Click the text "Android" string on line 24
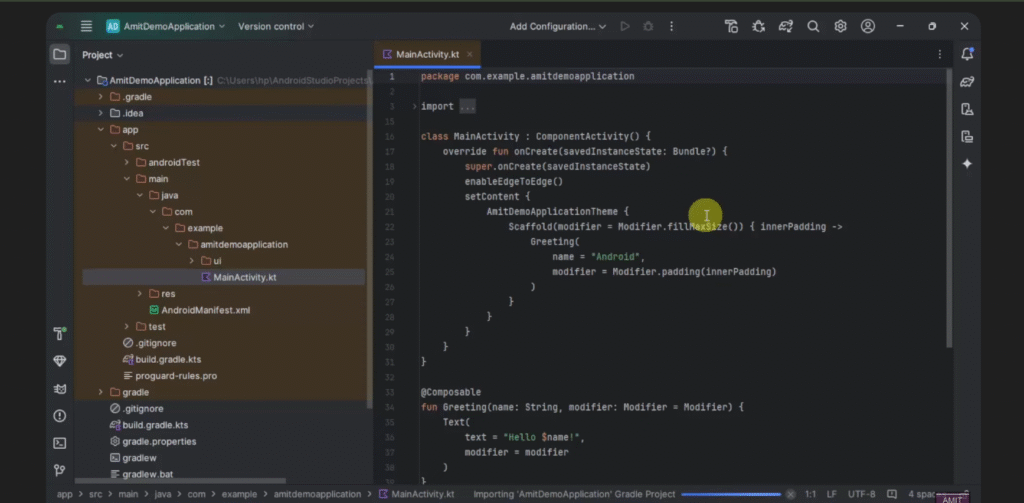Screen dimensions: 1024x503 coord(617,257)
